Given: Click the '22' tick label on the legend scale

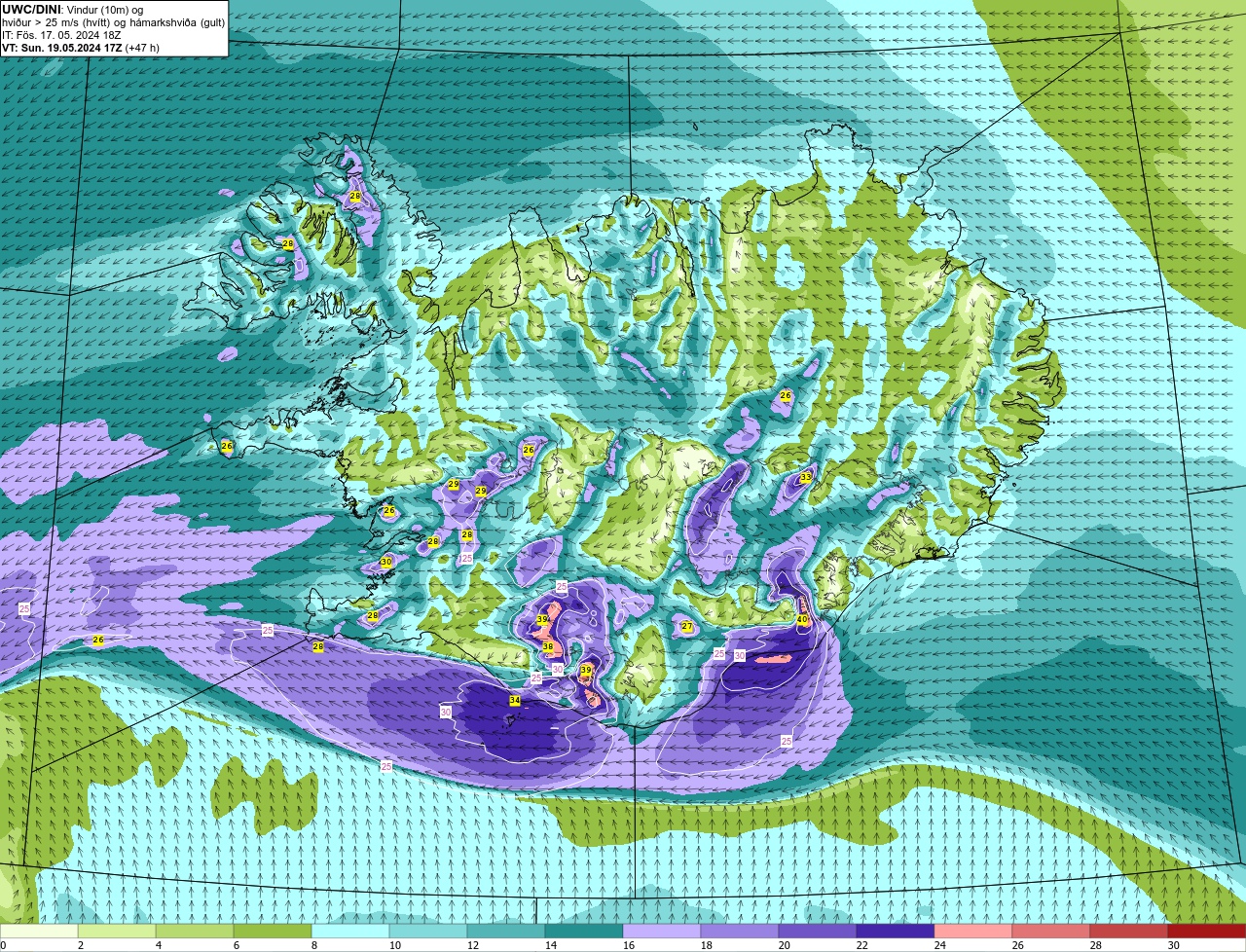Looking at the screenshot, I should (861, 945).
